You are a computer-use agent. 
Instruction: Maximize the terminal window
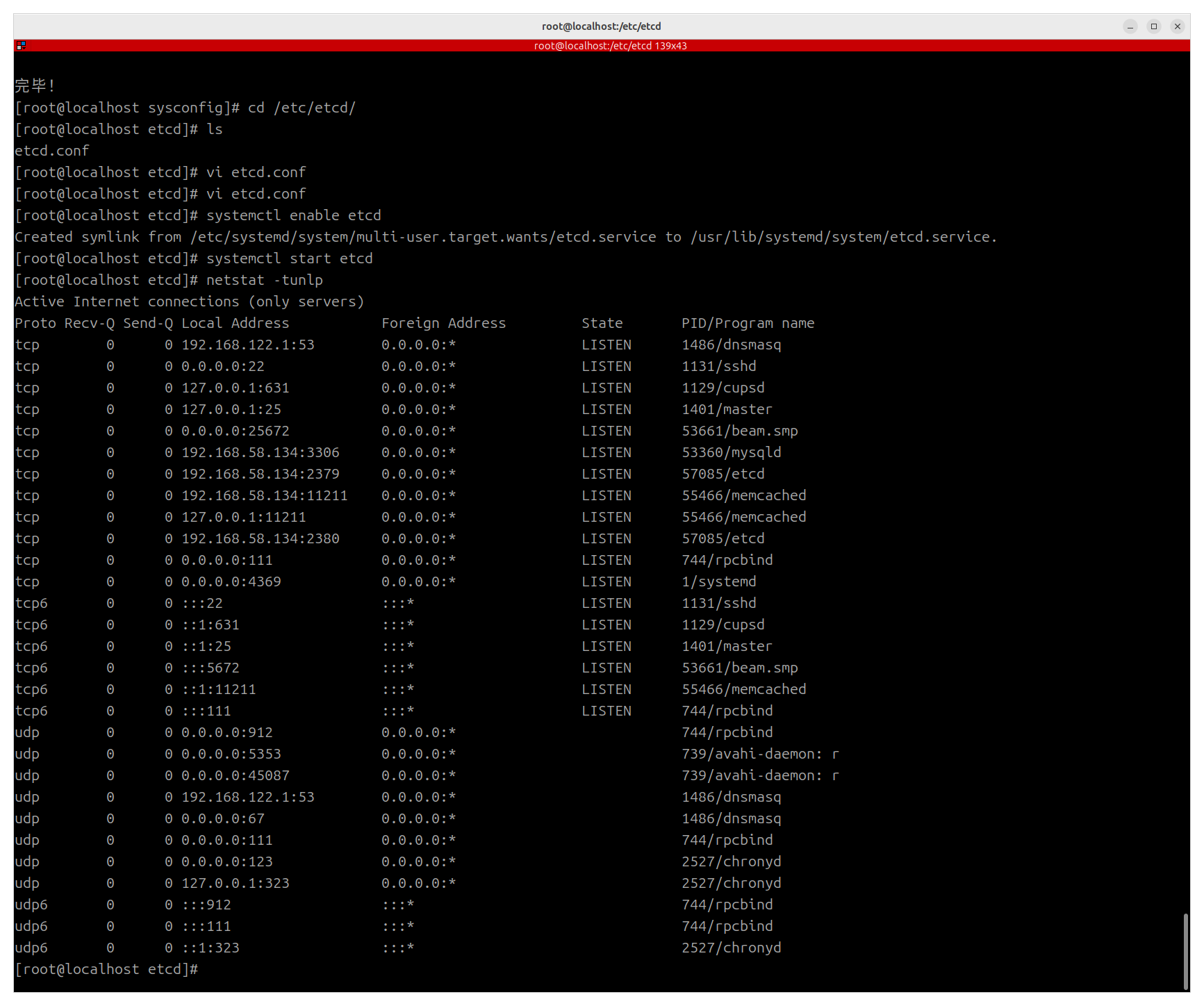pos(1154,26)
